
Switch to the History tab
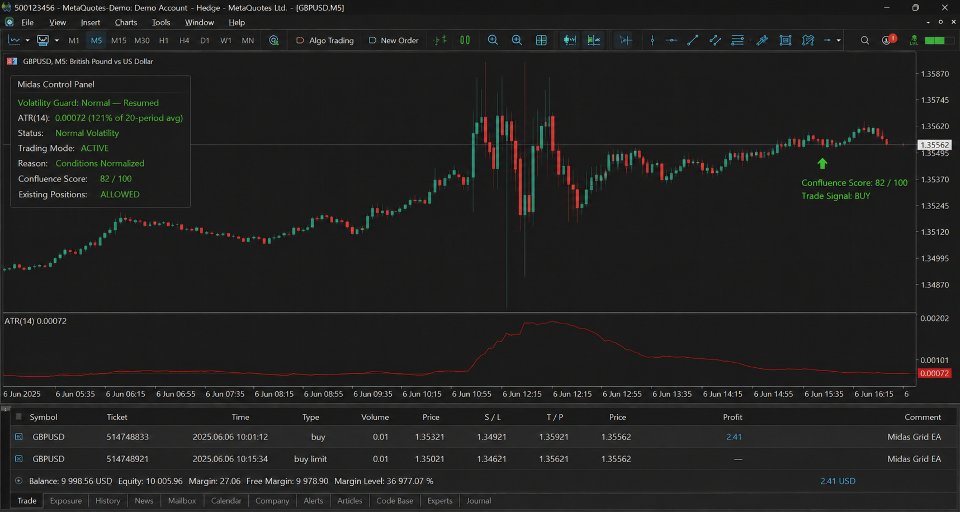(x=108, y=500)
